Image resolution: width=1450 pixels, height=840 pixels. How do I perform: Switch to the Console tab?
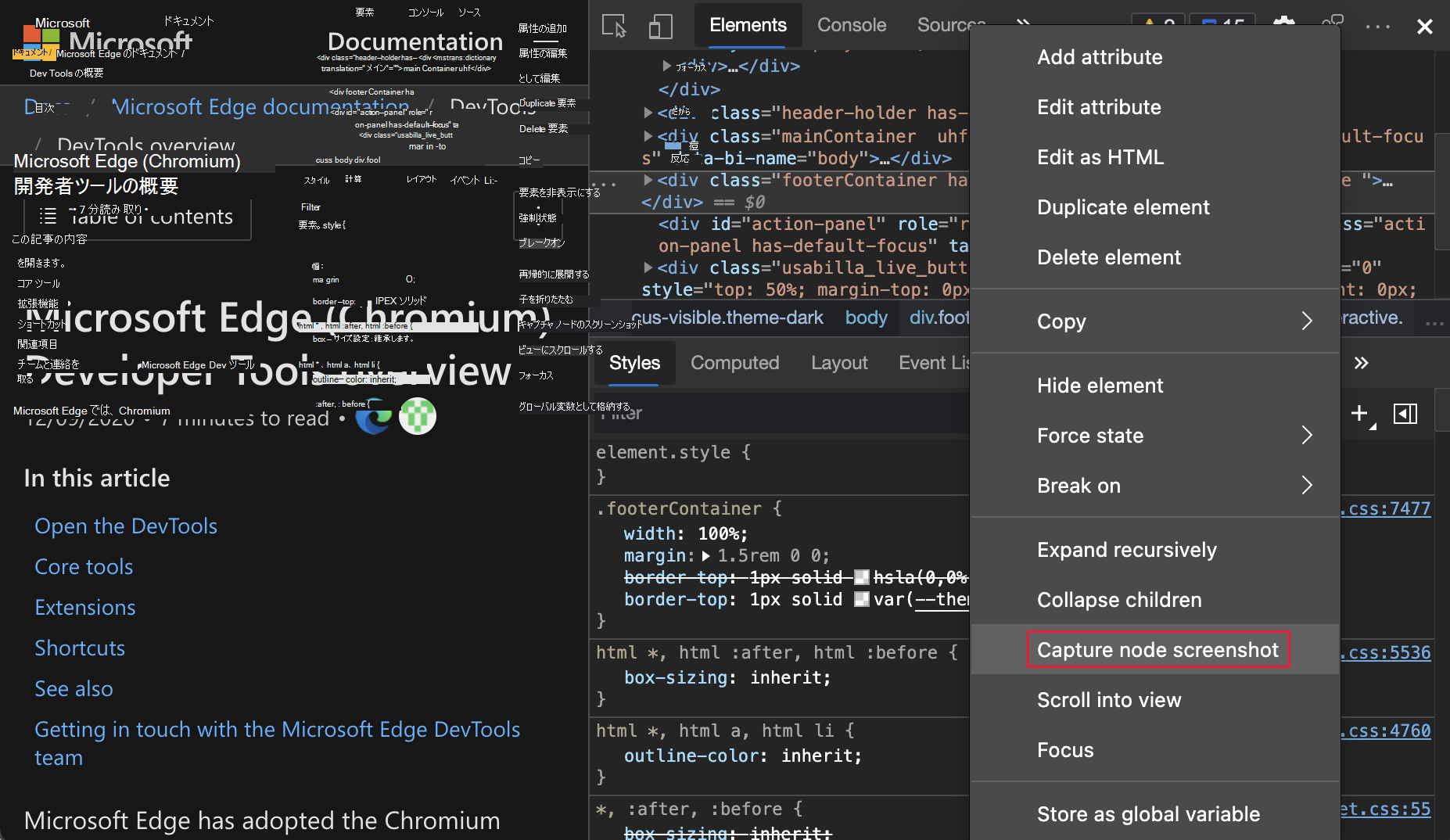pyautogui.click(x=851, y=25)
